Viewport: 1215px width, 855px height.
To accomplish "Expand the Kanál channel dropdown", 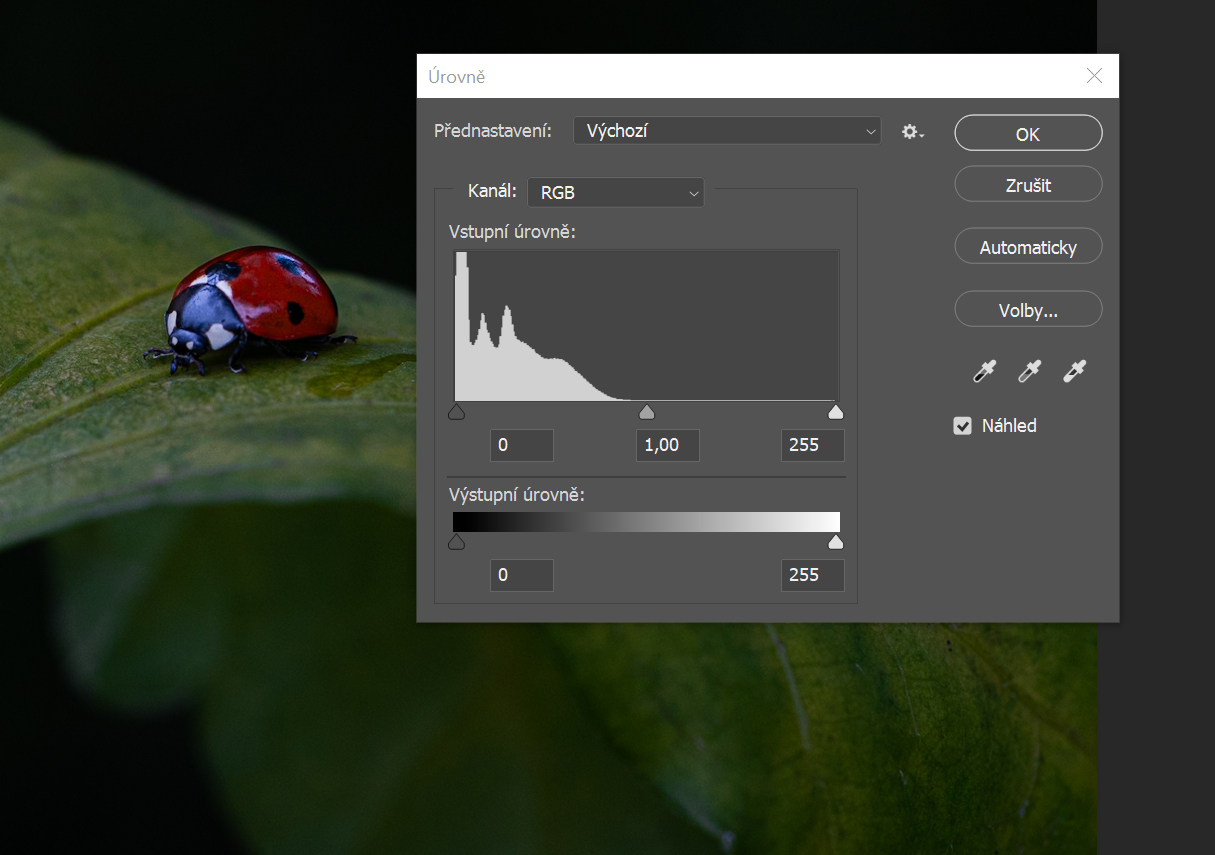I will [x=615, y=192].
